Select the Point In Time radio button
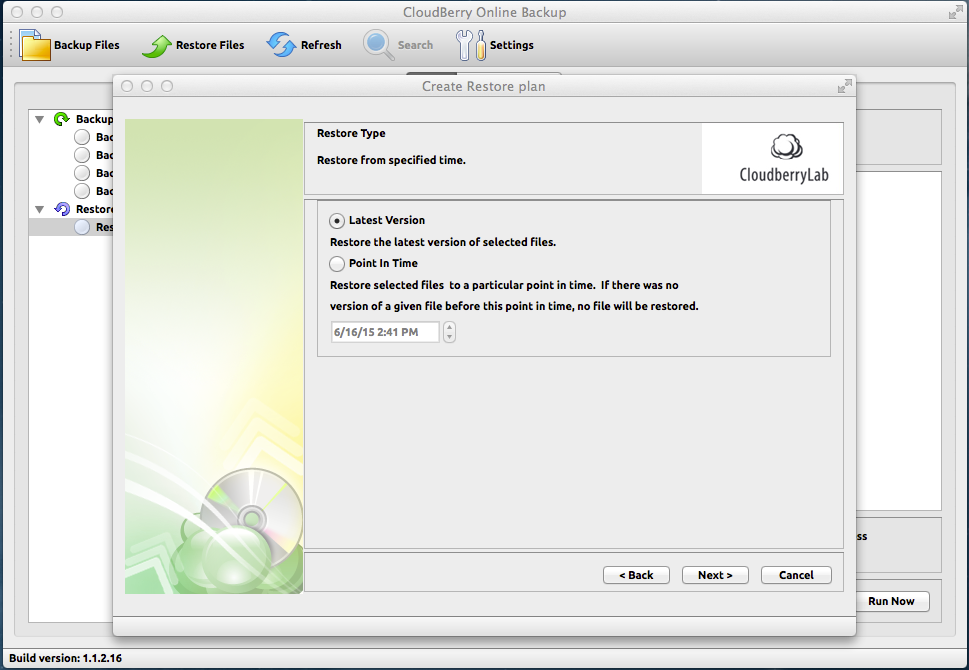Image resolution: width=969 pixels, height=670 pixels. [x=337, y=264]
